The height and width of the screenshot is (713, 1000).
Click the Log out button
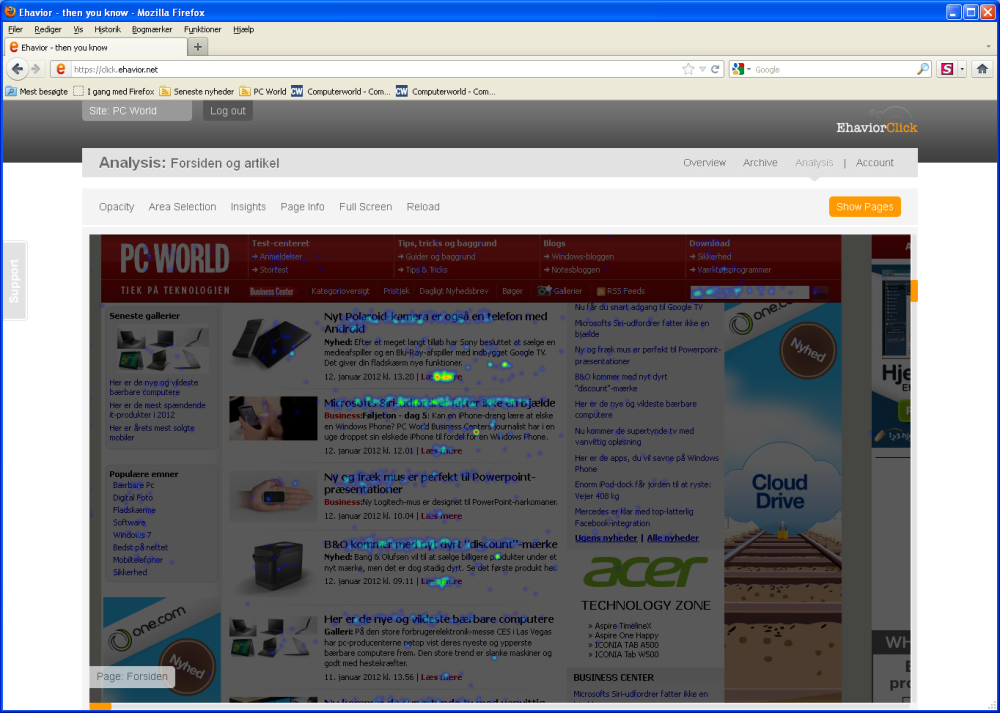pos(228,110)
